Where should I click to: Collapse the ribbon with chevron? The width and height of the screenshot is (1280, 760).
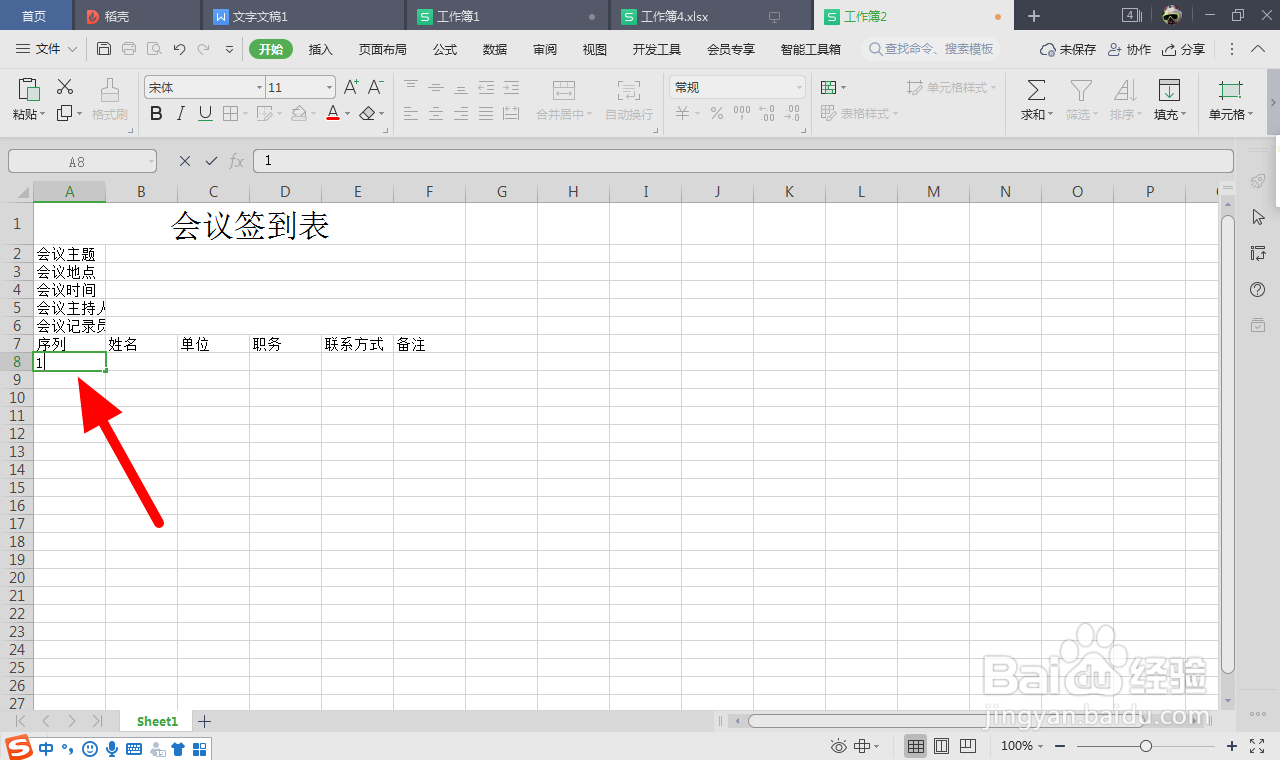point(1259,49)
